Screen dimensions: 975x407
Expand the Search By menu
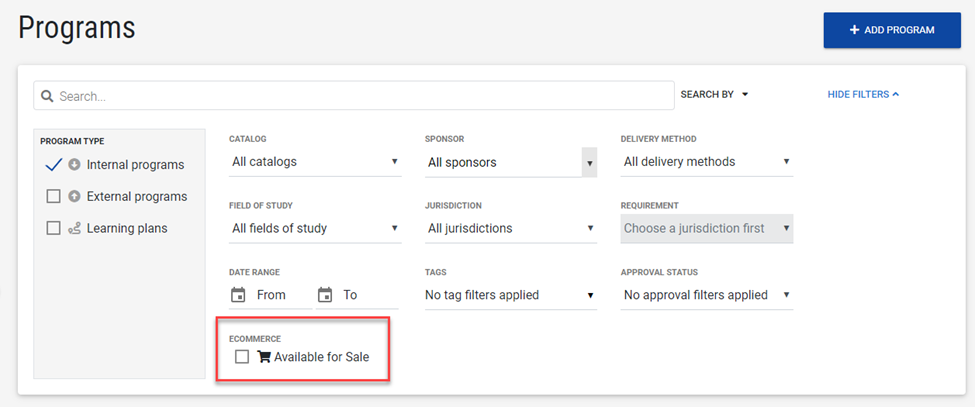714,95
